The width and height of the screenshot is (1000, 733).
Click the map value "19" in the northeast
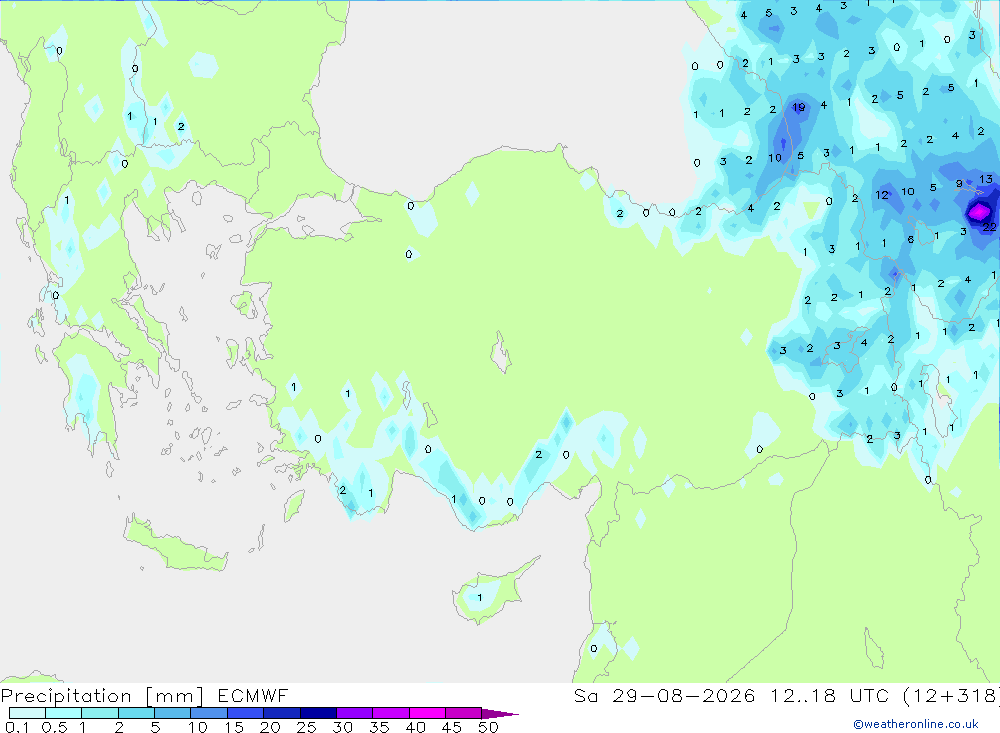798,107
